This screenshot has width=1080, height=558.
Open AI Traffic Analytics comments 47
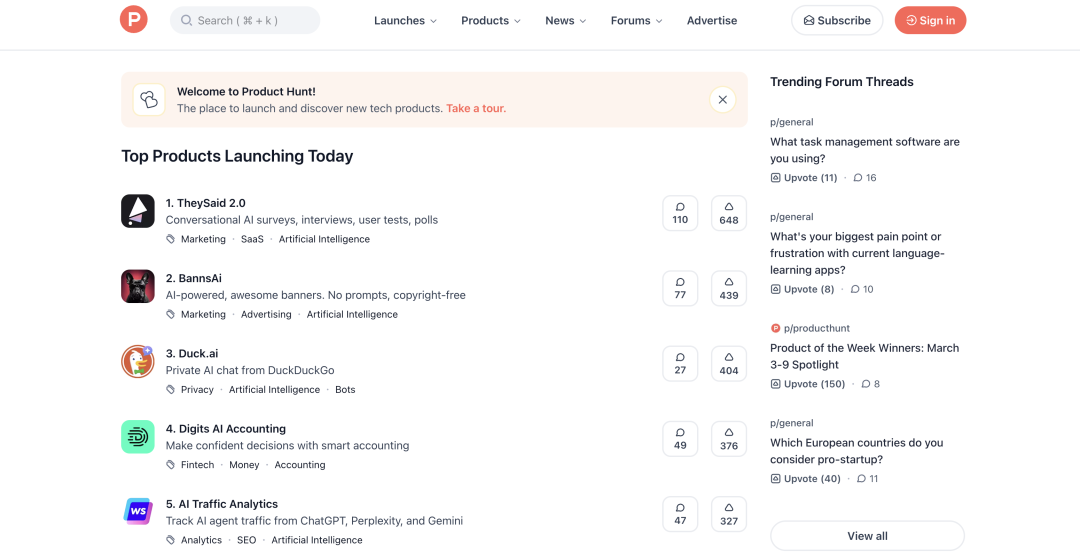click(x=680, y=514)
